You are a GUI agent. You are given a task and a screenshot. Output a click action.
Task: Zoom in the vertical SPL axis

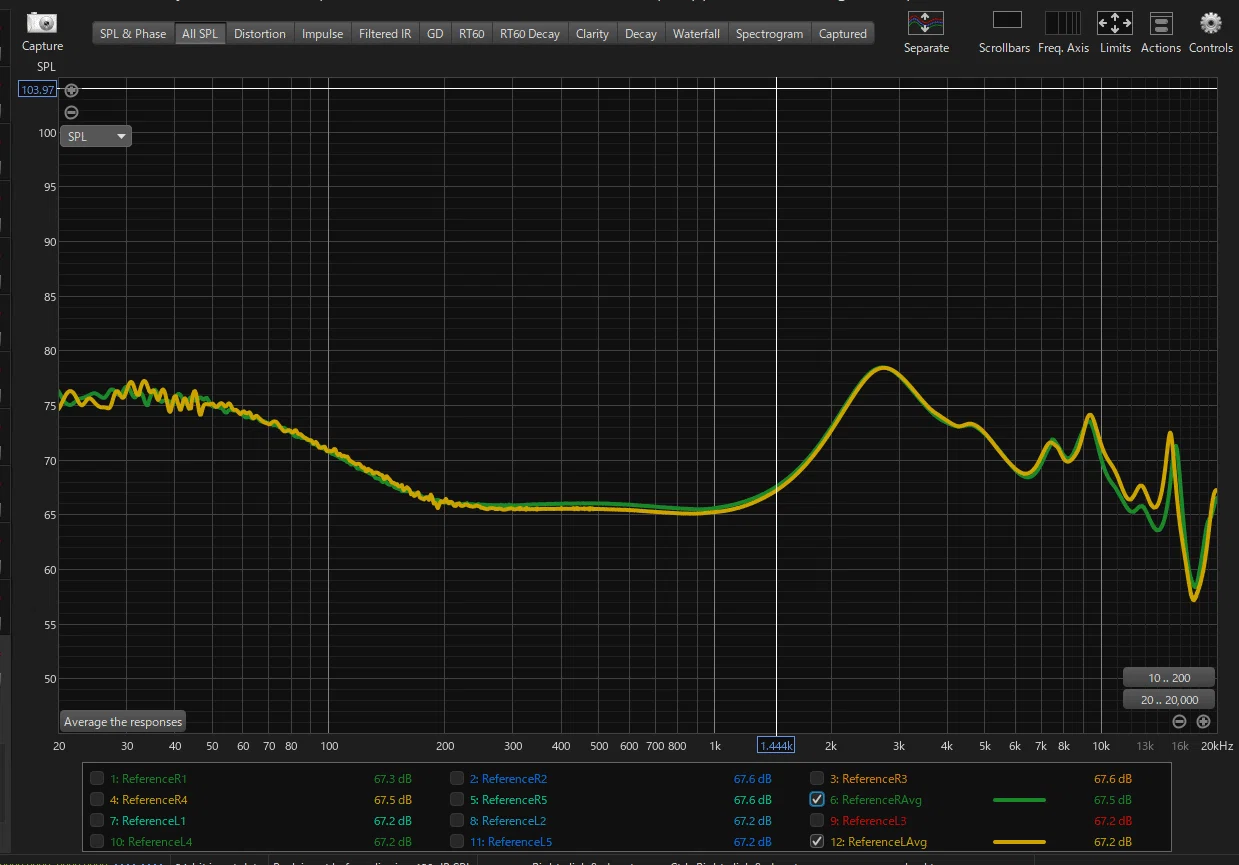[71, 90]
